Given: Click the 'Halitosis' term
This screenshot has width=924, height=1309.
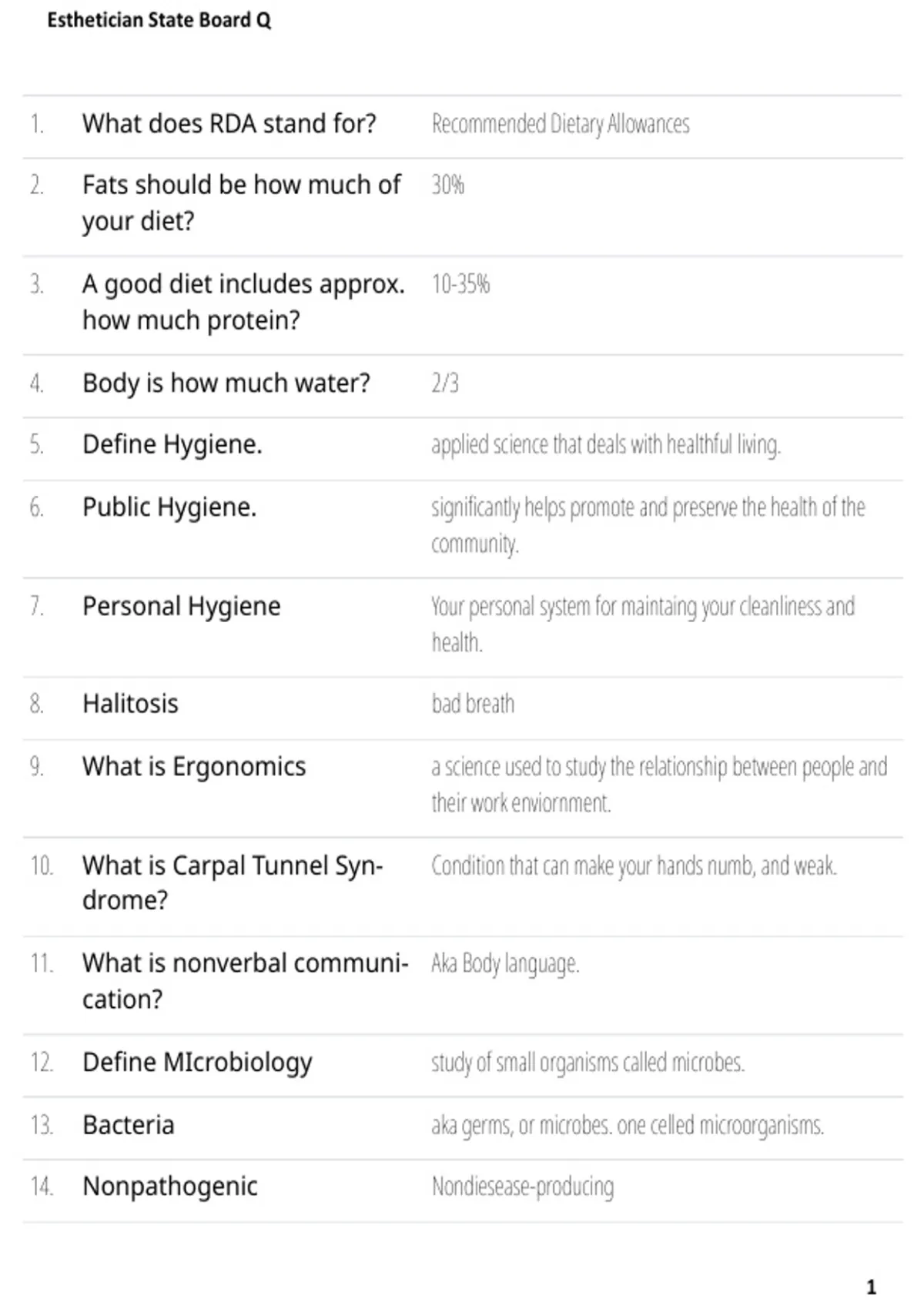Looking at the screenshot, I should [x=130, y=704].
